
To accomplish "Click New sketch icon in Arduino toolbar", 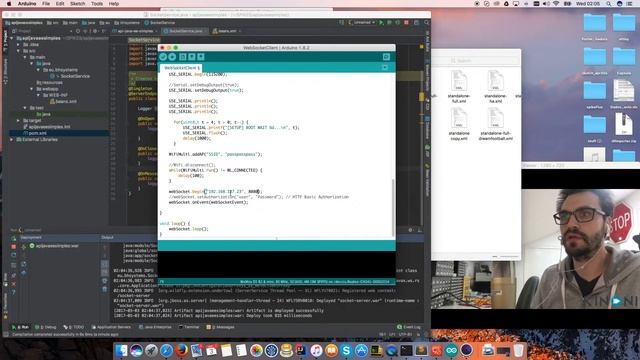I will click(x=183, y=57).
